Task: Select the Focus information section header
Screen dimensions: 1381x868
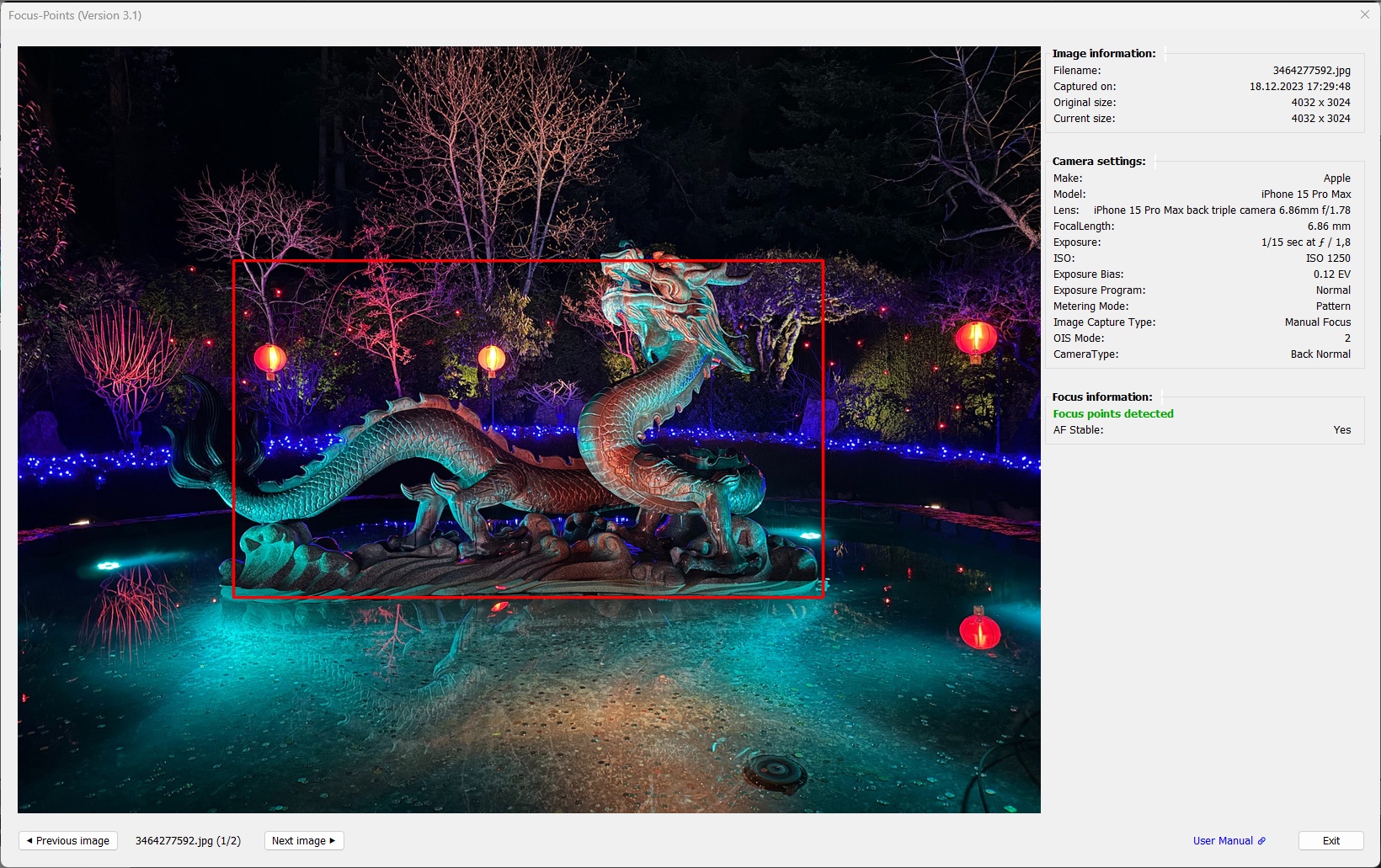Action: click(x=1101, y=397)
